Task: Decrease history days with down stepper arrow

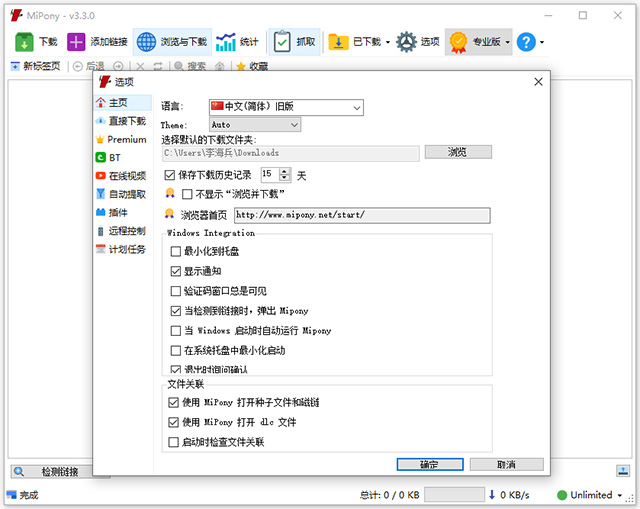Action: point(284,178)
